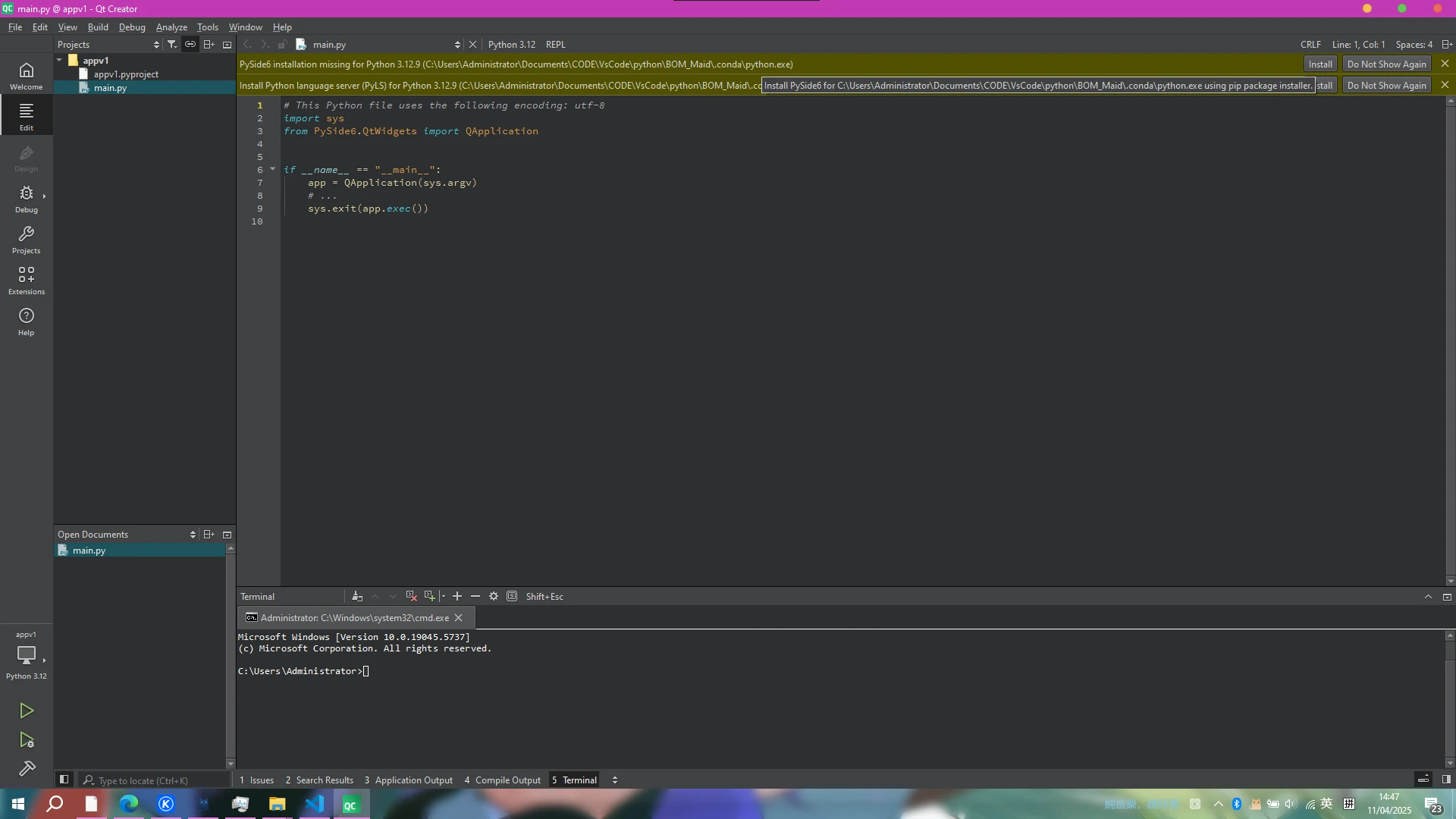Split the Open Documents panel
This screenshot has width=1456, height=819.
coord(209,535)
